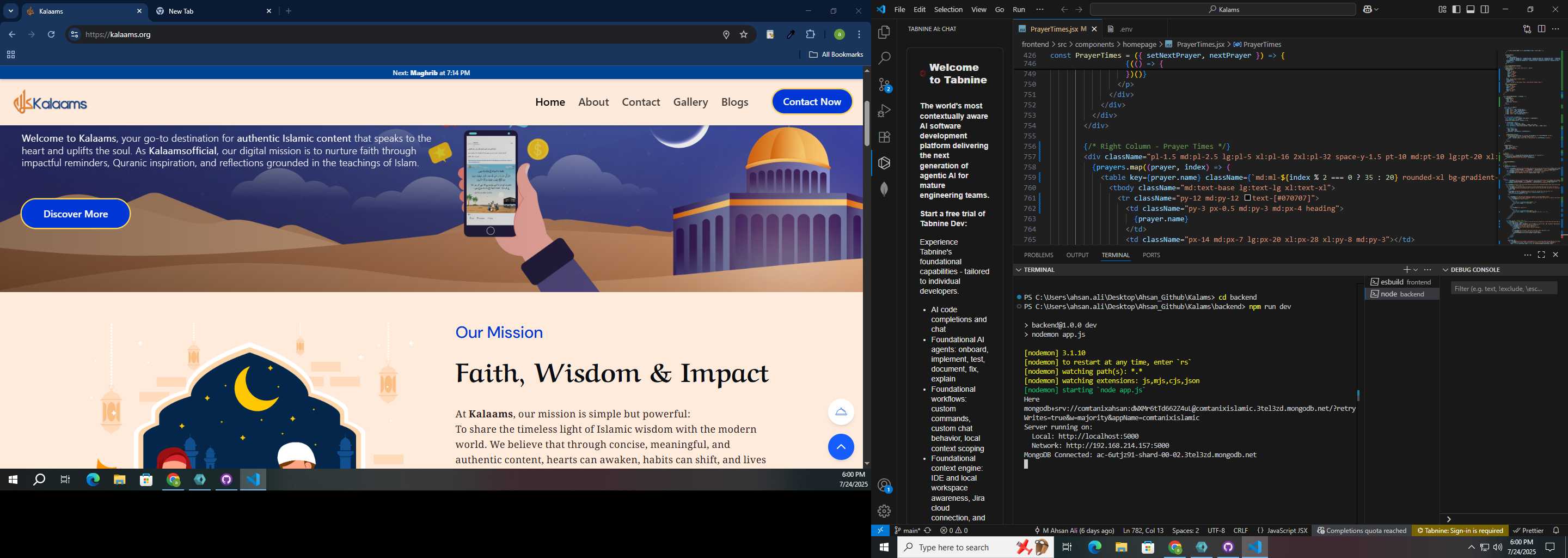This screenshot has width=1568, height=558.
Task: Toggle the primary side bar in VS Code
Action: pyautogui.click(x=1456, y=10)
